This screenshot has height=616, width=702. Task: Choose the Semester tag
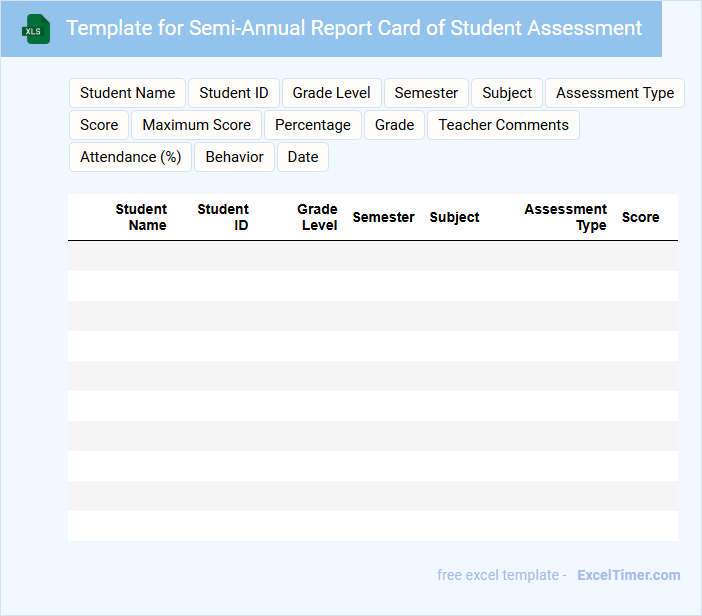click(x=426, y=93)
